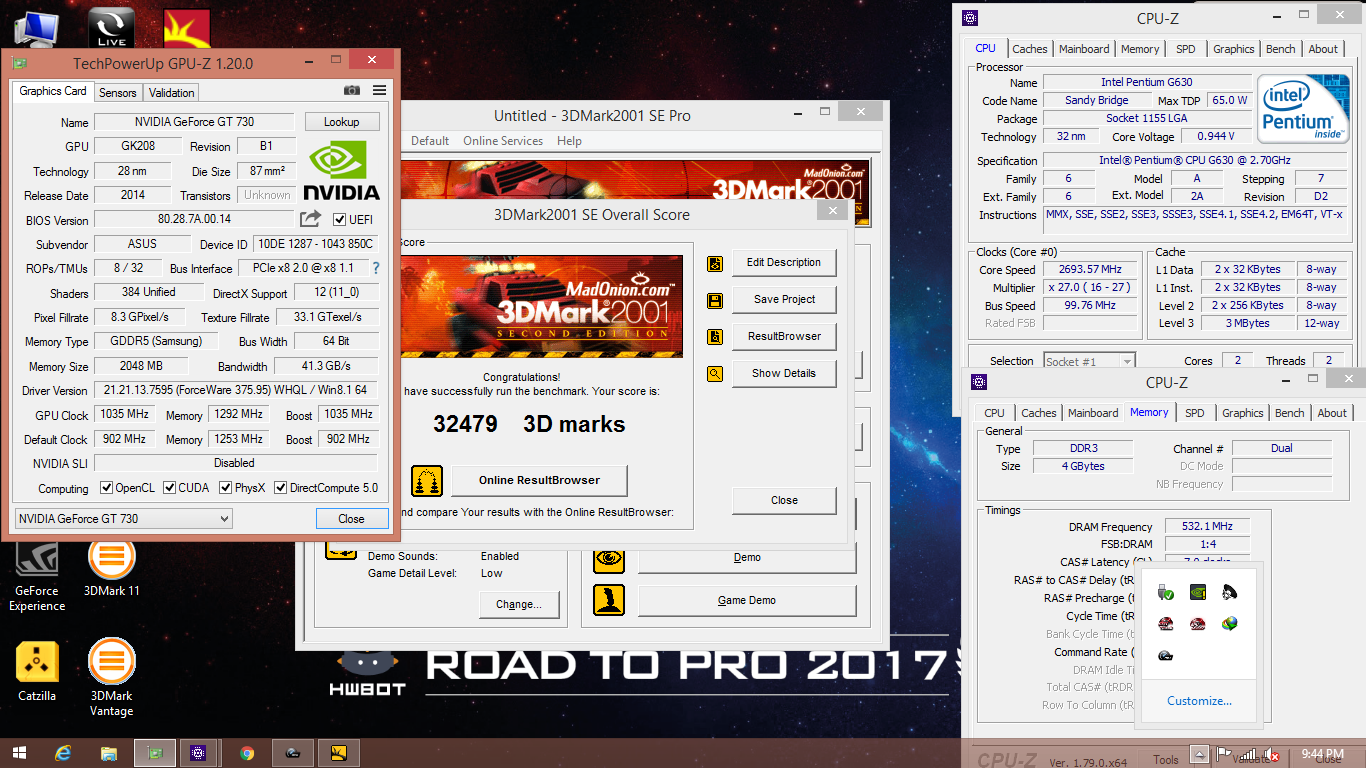Open the Caches tab in processor CPU-Z window
Screen dimensions: 1366x768
[1030, 49]
